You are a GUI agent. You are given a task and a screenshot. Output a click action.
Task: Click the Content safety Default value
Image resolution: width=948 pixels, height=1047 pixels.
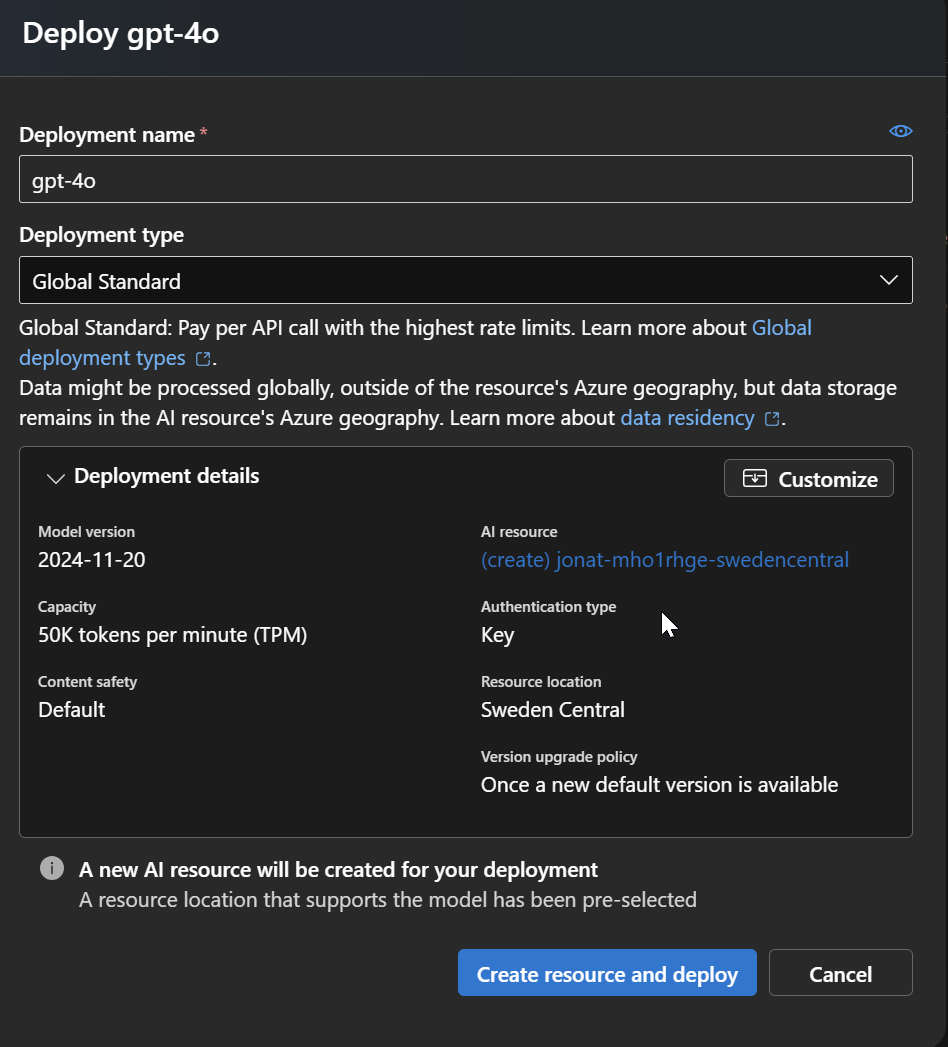(71, 709)
